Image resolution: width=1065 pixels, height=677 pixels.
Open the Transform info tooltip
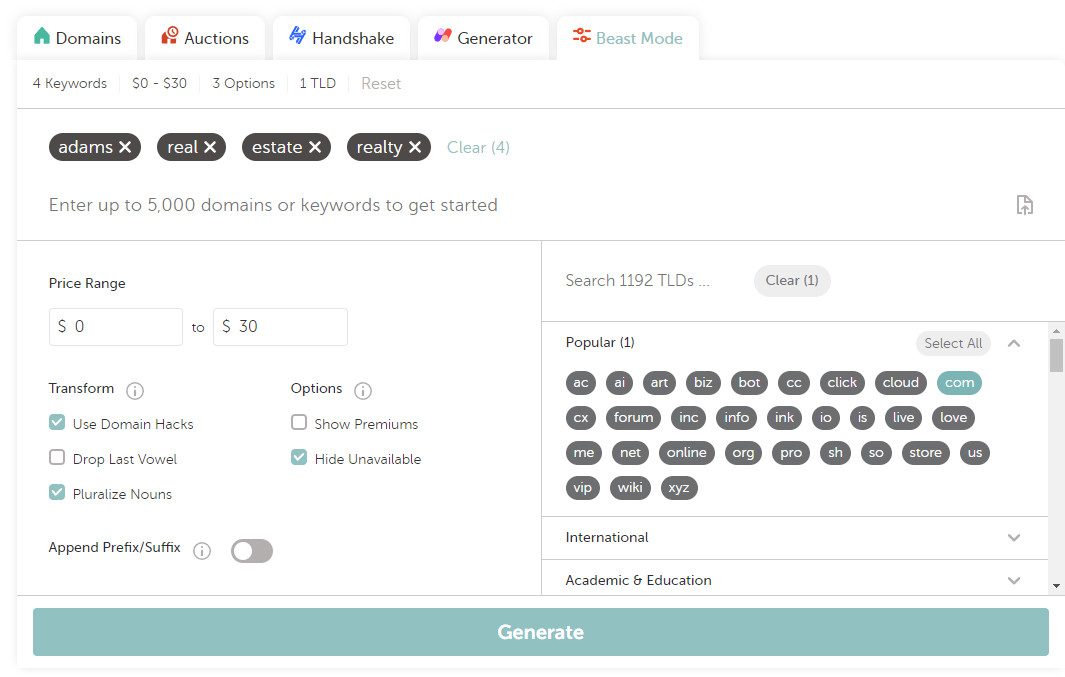pyautogui.click(x=135, y=390)
